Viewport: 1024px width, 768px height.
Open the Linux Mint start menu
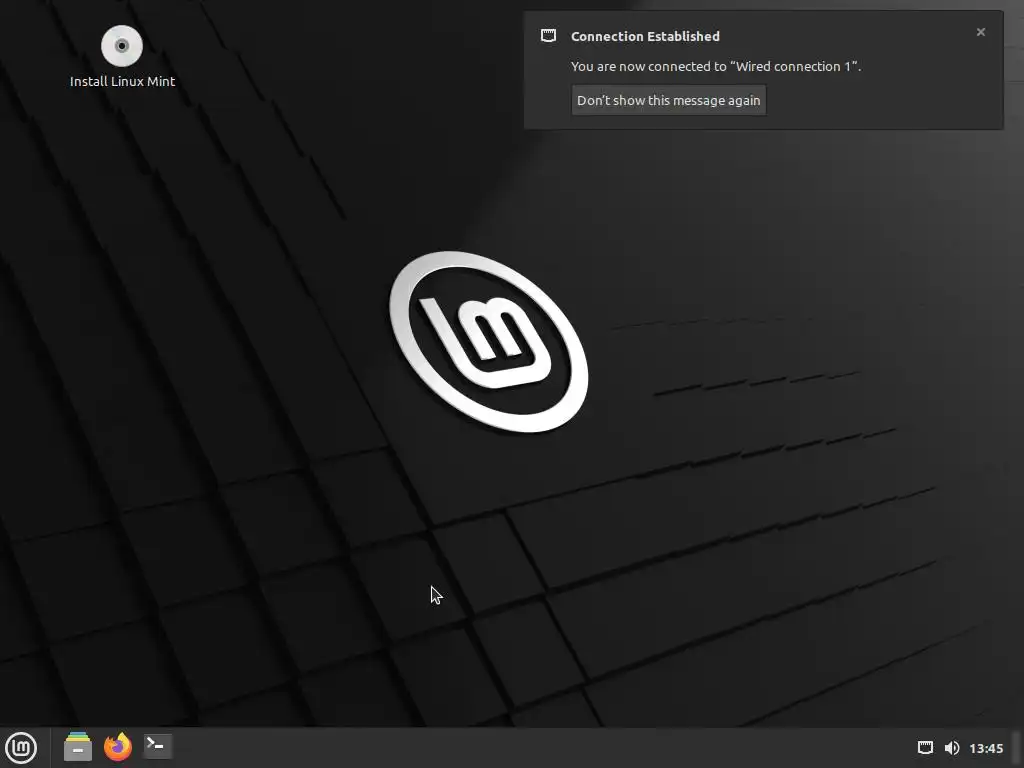click(x=21, y=748)
